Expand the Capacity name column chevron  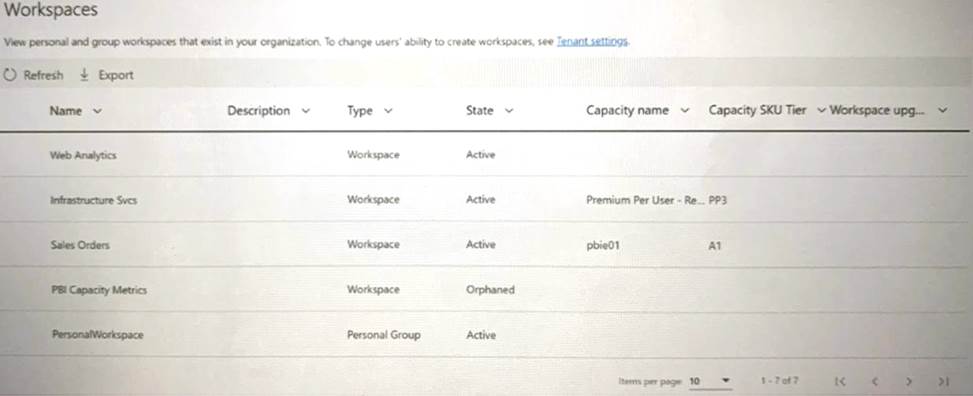(685, 110)
